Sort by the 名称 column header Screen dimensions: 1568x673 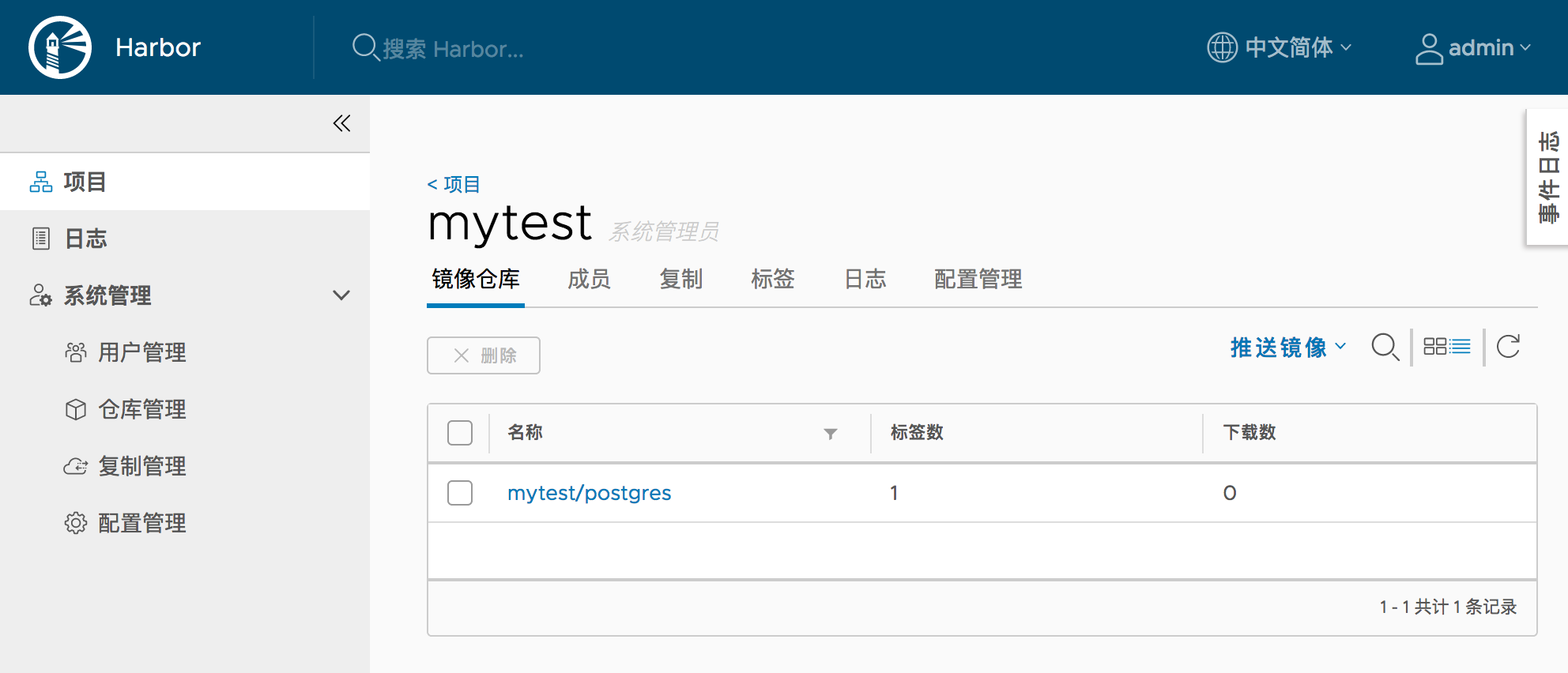[x=525, y=433]
